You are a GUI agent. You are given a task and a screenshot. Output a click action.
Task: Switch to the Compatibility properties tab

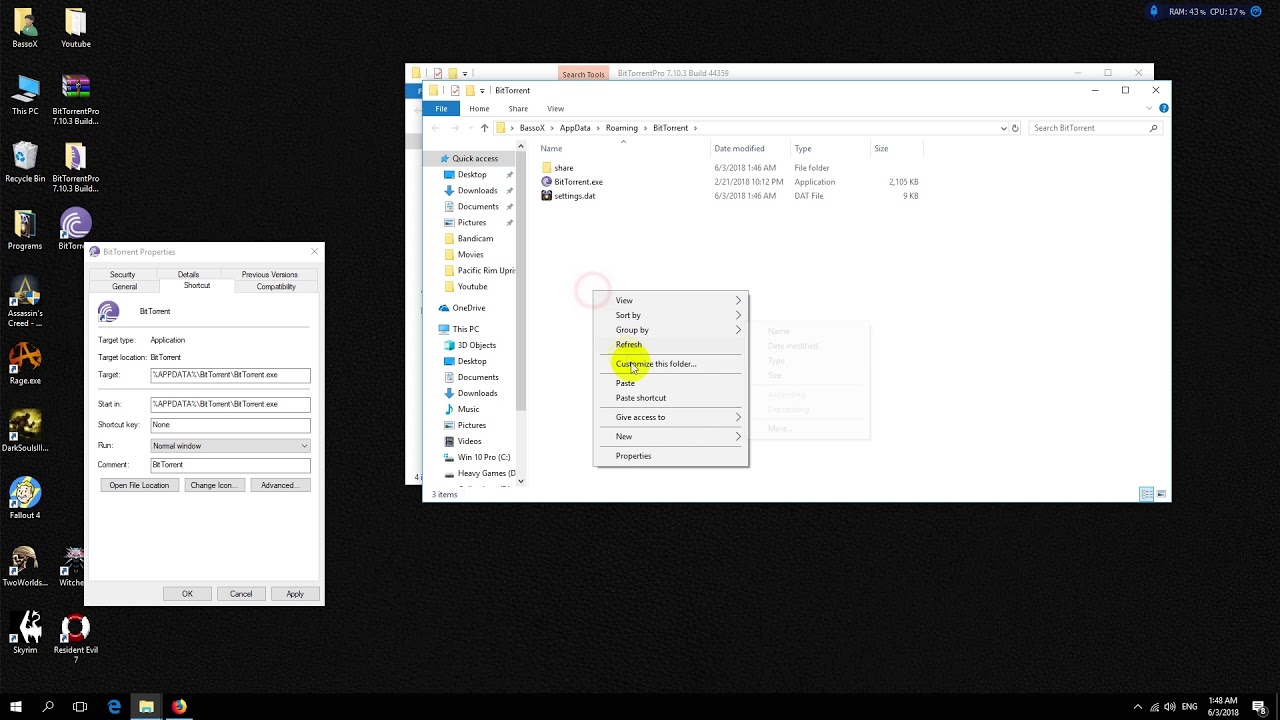coord(276,286)
